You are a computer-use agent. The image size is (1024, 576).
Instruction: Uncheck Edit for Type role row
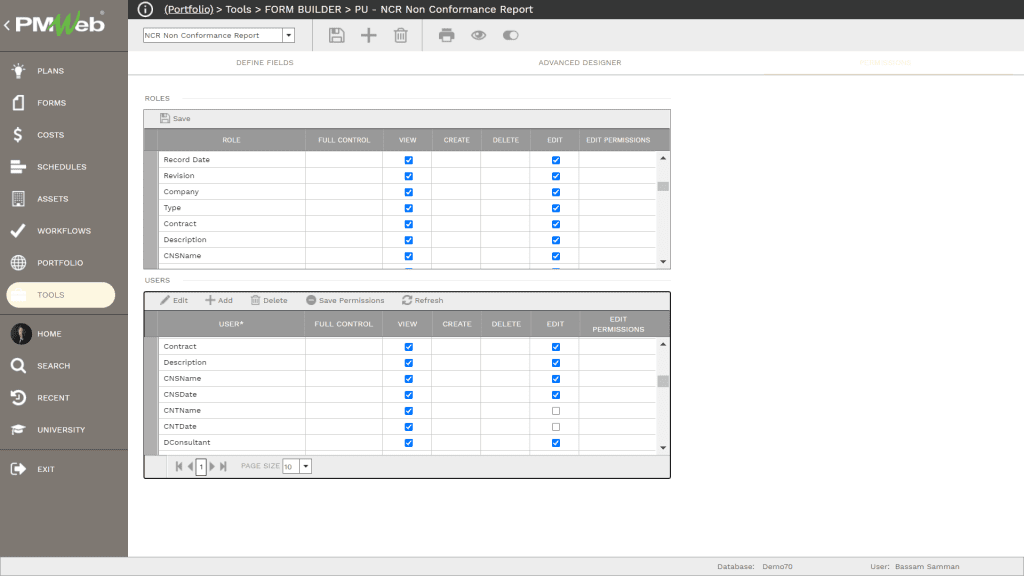[x=556, y=208]
